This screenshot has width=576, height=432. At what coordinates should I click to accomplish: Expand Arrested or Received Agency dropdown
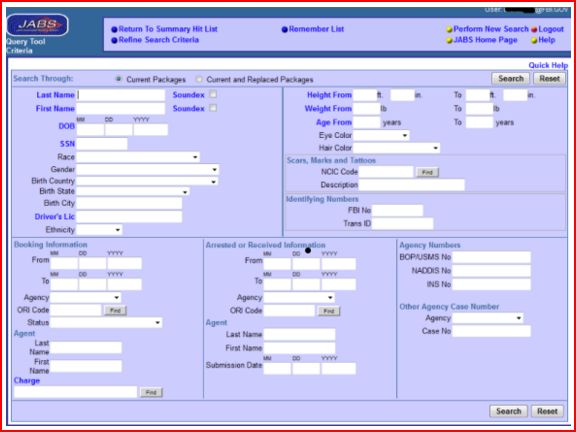pos(299,298)
